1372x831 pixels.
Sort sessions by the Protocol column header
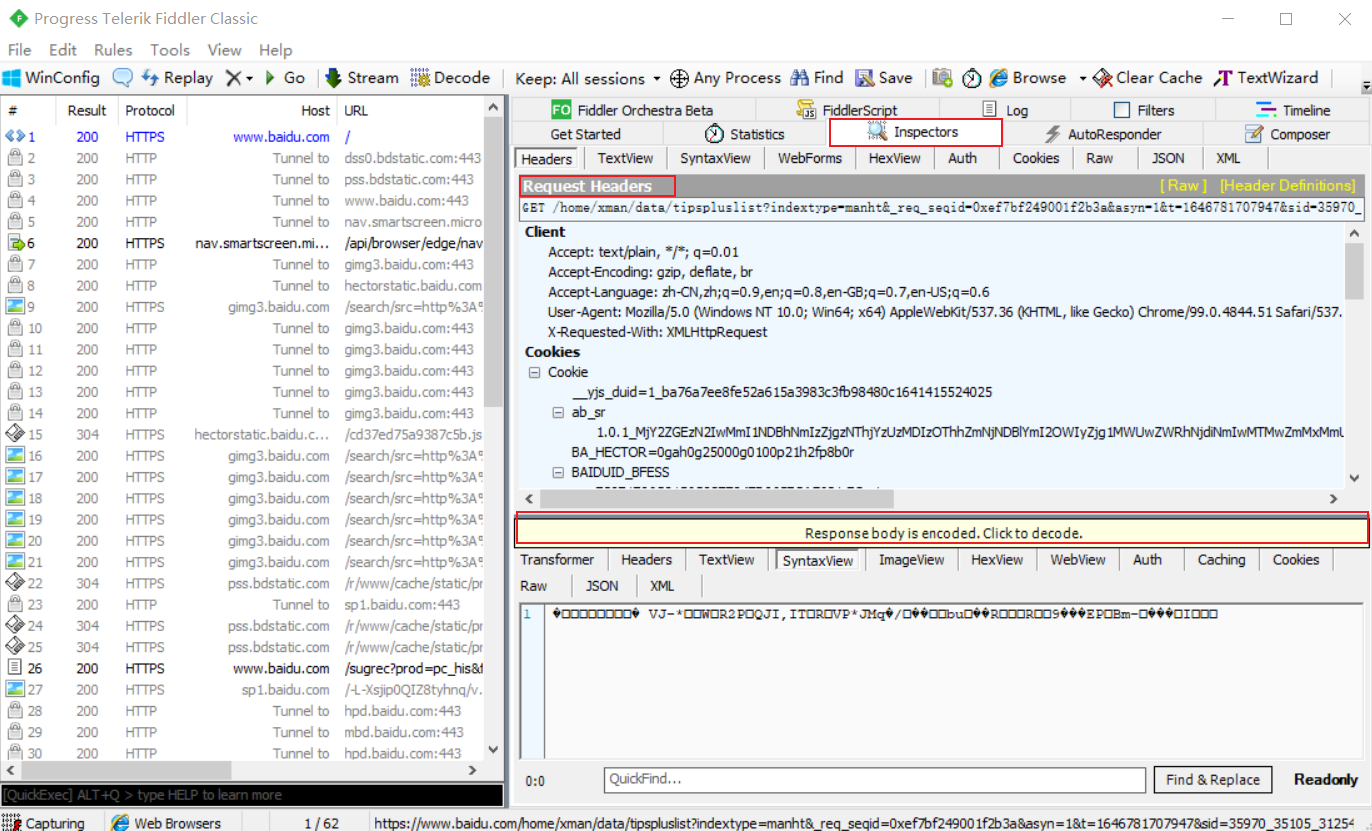(151, 111)
